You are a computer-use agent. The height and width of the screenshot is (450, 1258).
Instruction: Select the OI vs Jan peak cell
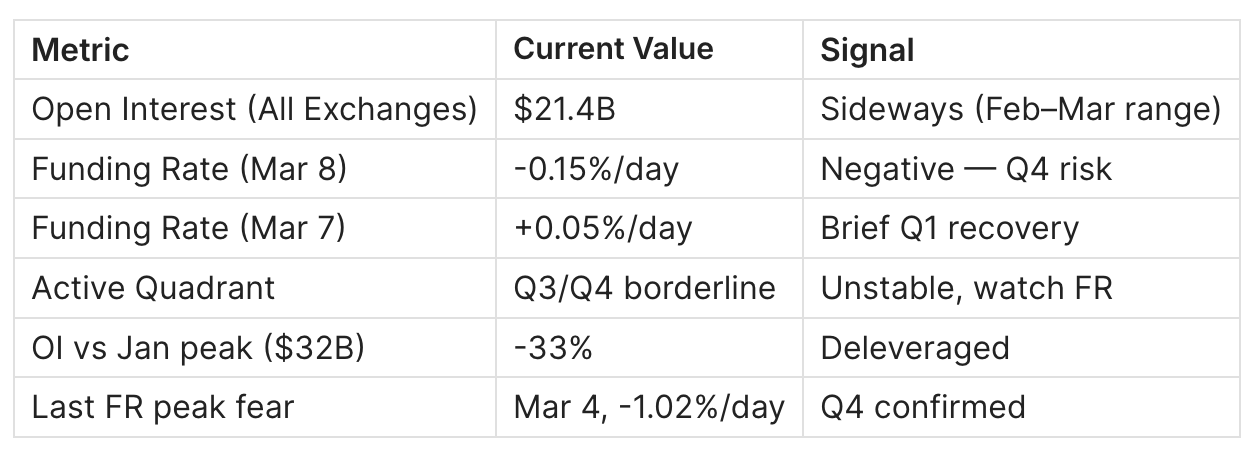coord(197,348)
